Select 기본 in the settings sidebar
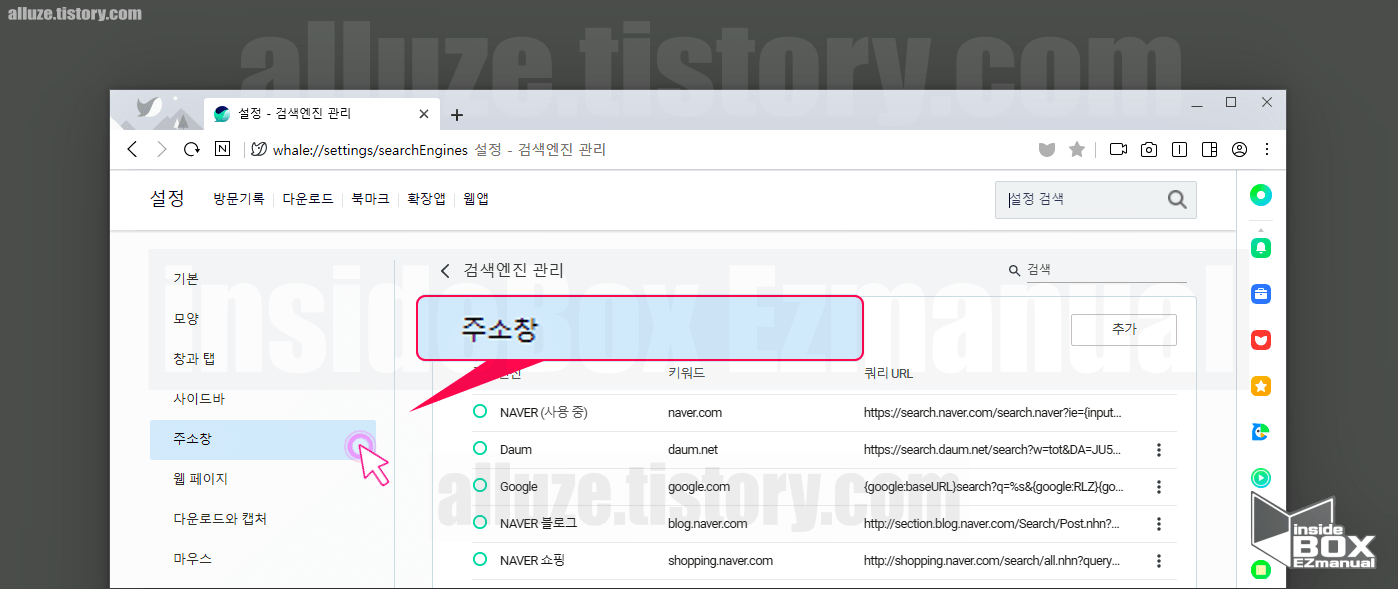 262,279
